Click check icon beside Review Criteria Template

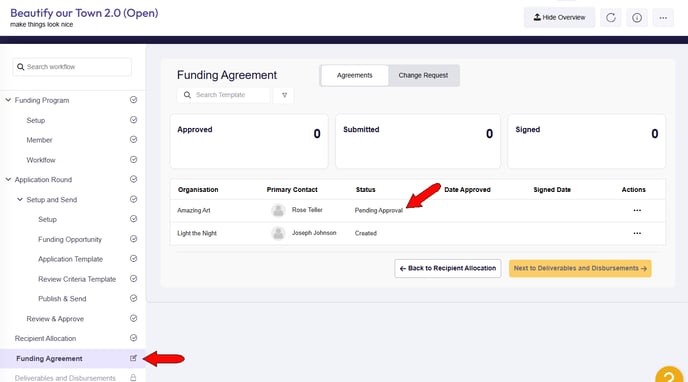click(133, 278)
